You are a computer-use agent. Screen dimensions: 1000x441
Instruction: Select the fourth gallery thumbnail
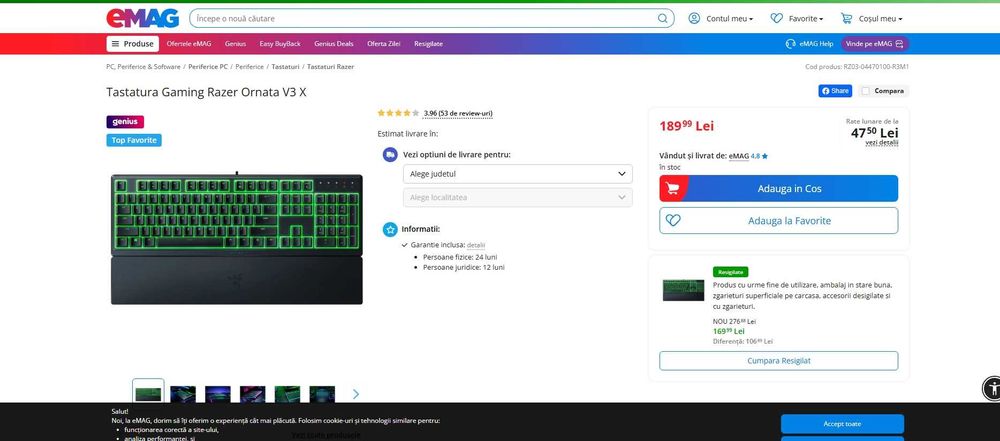[253, 394]
